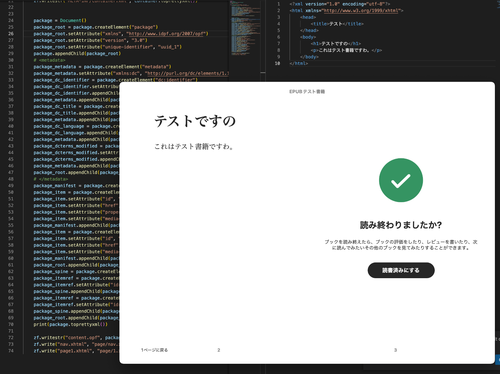Click the green checkmark circle icon
This screenshot has height=374, width=500.
point(401,180)
